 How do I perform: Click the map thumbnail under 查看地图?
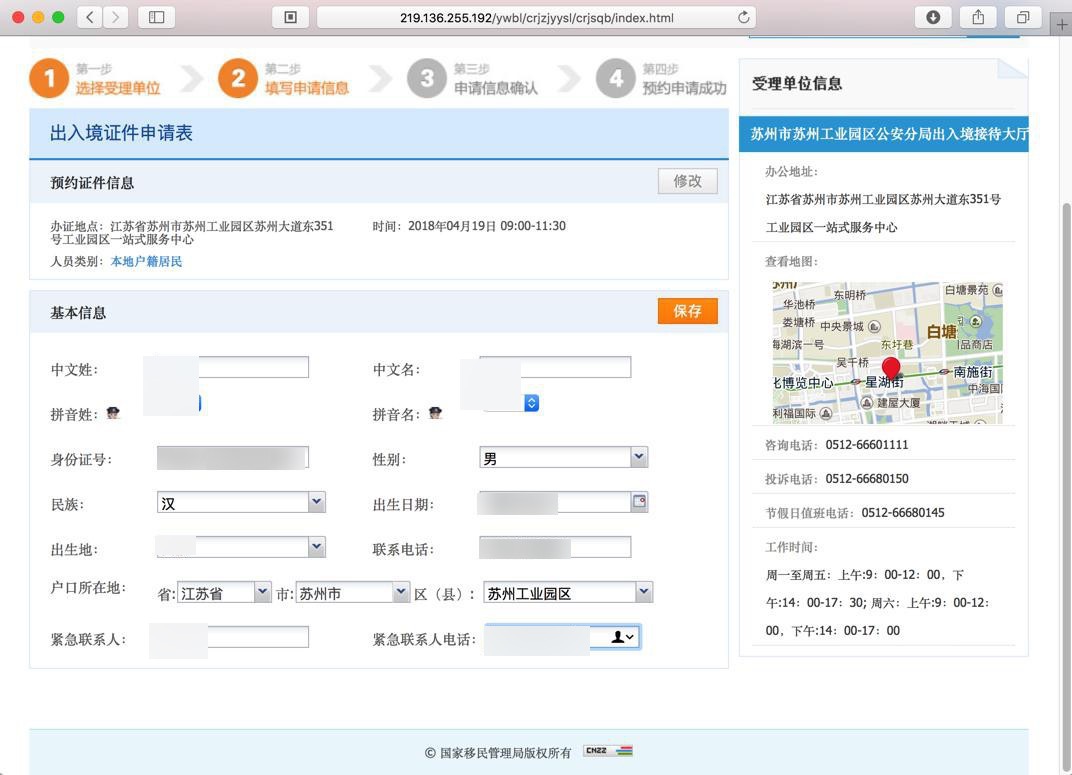pos(887,353)
